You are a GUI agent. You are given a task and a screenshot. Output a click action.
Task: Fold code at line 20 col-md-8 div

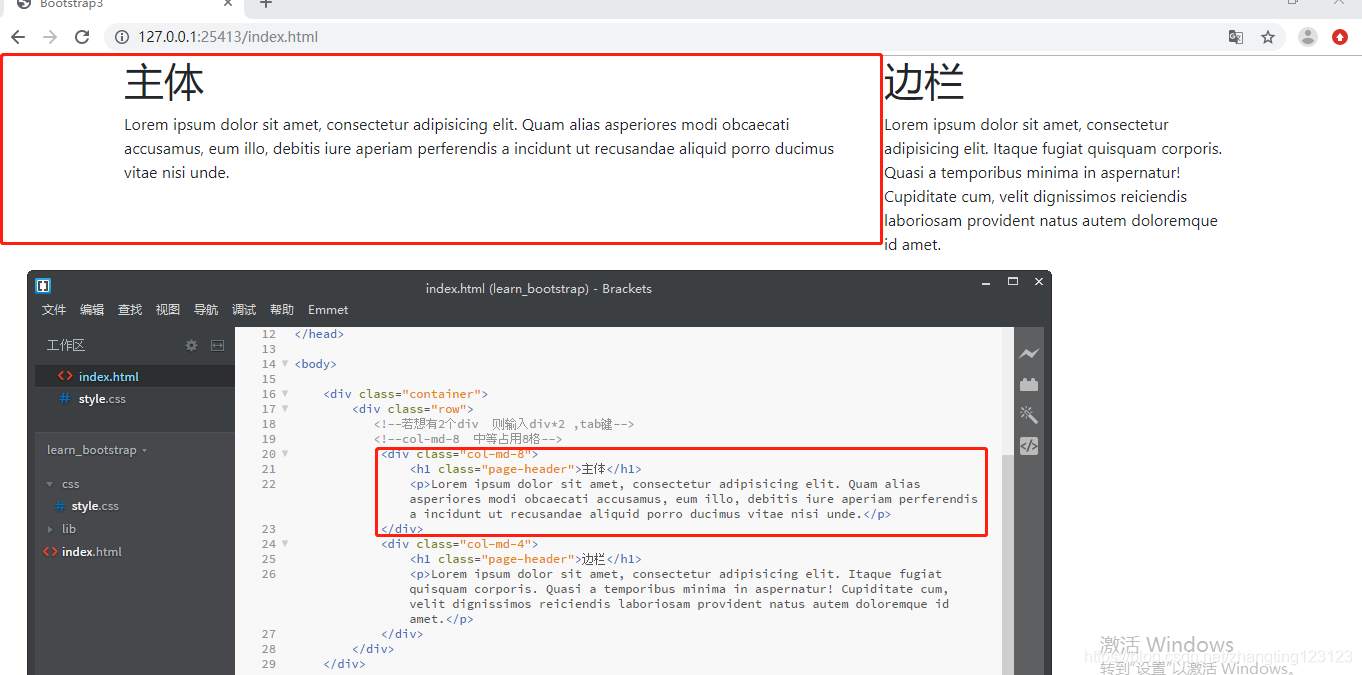click(285, 454)
